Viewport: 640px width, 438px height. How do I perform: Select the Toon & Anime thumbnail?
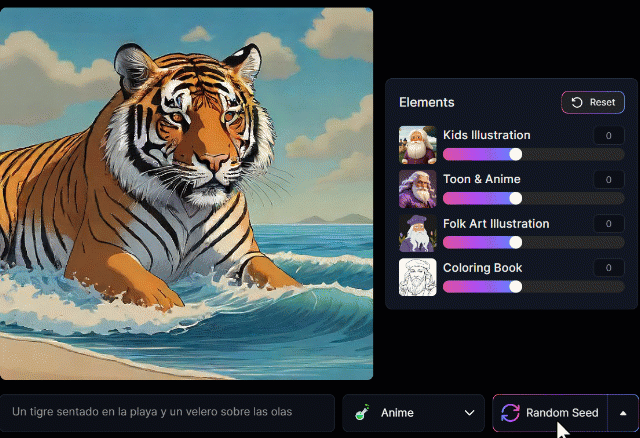tap(418, 189)
